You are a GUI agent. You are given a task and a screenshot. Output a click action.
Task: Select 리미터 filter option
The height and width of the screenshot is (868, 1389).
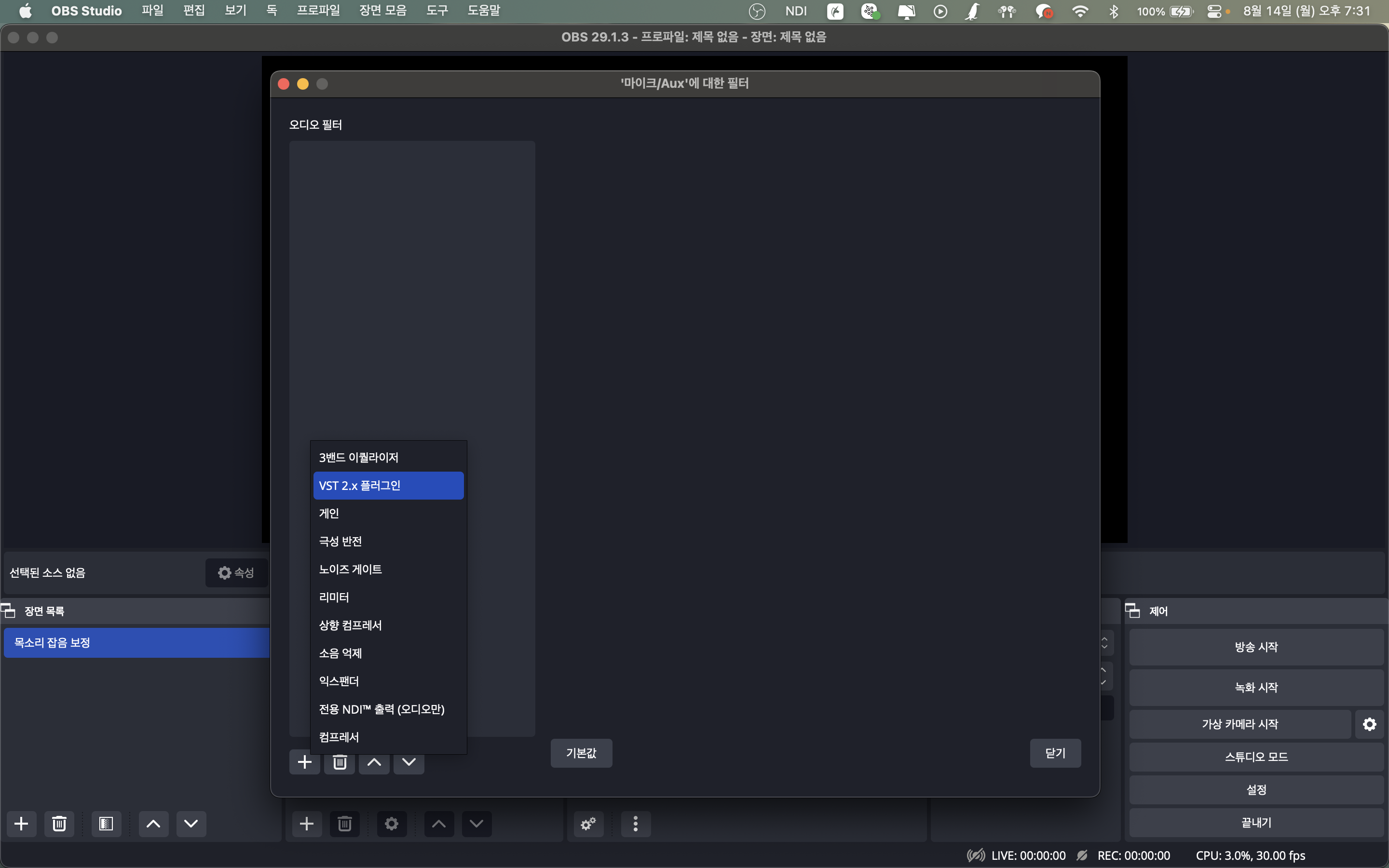[389, 597]
